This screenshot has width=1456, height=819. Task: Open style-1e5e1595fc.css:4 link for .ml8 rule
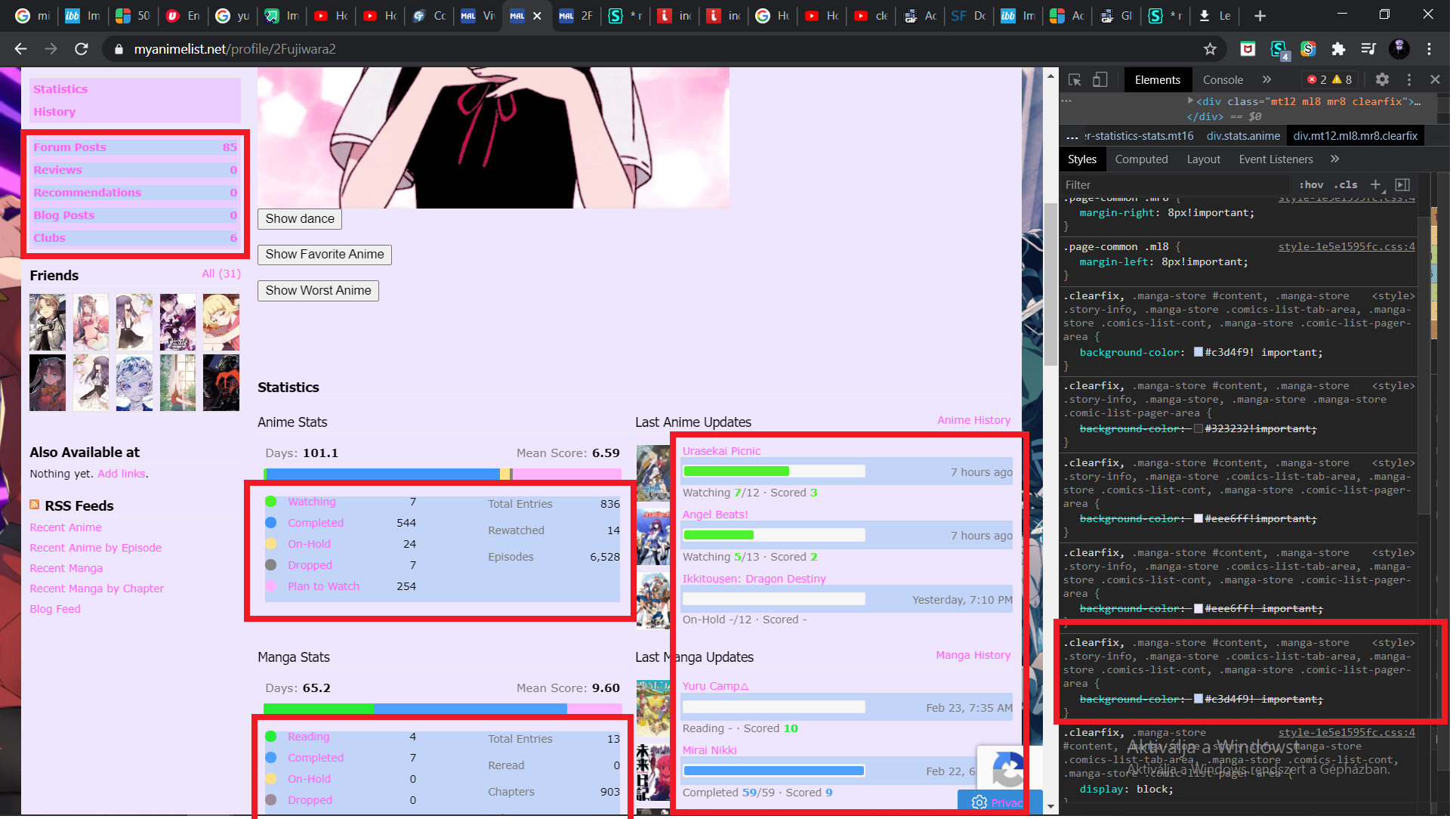[x=1346, y=246]
